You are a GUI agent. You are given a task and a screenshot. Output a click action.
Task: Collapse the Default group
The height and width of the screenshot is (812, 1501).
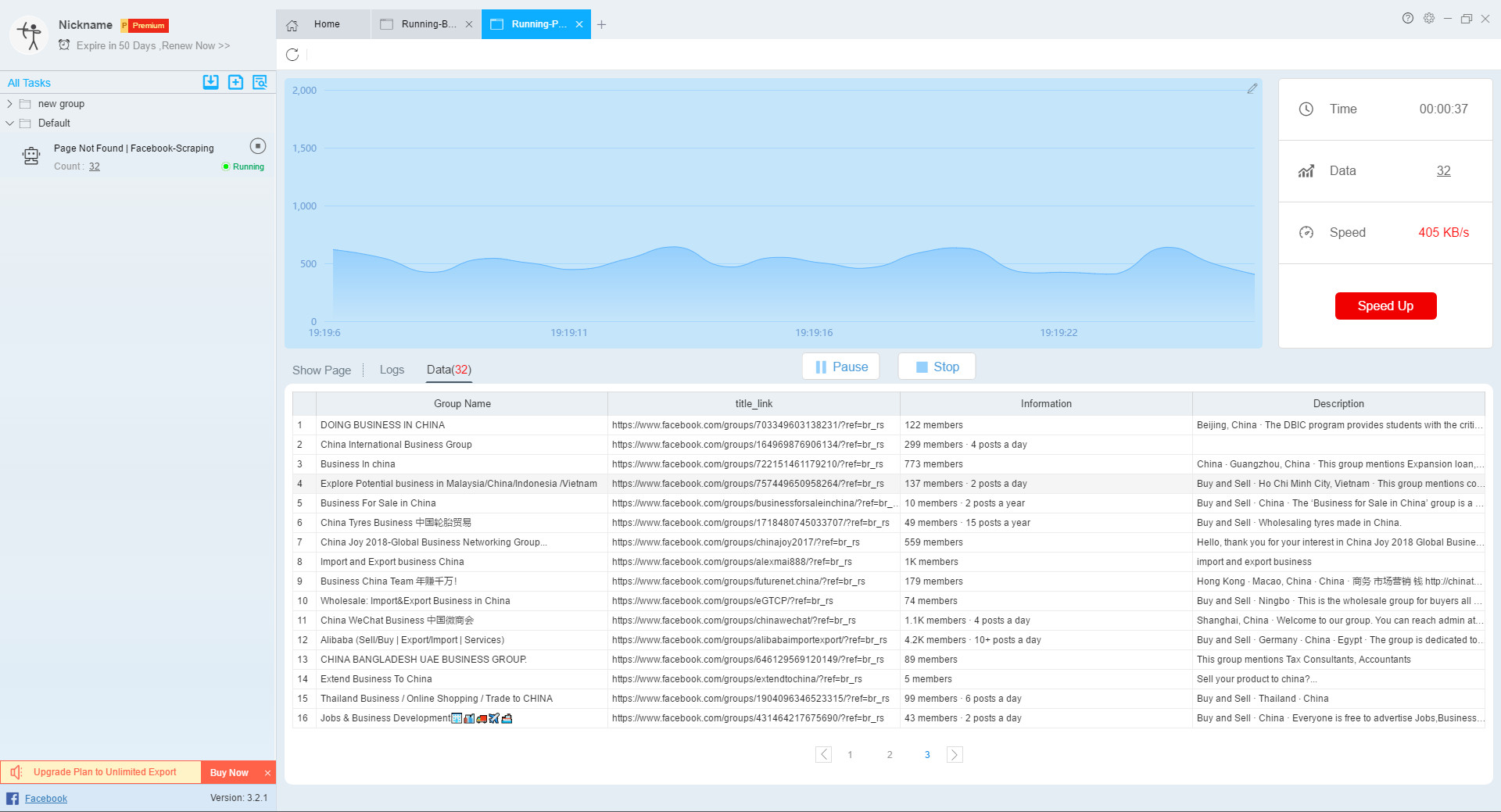coord(9,123)
